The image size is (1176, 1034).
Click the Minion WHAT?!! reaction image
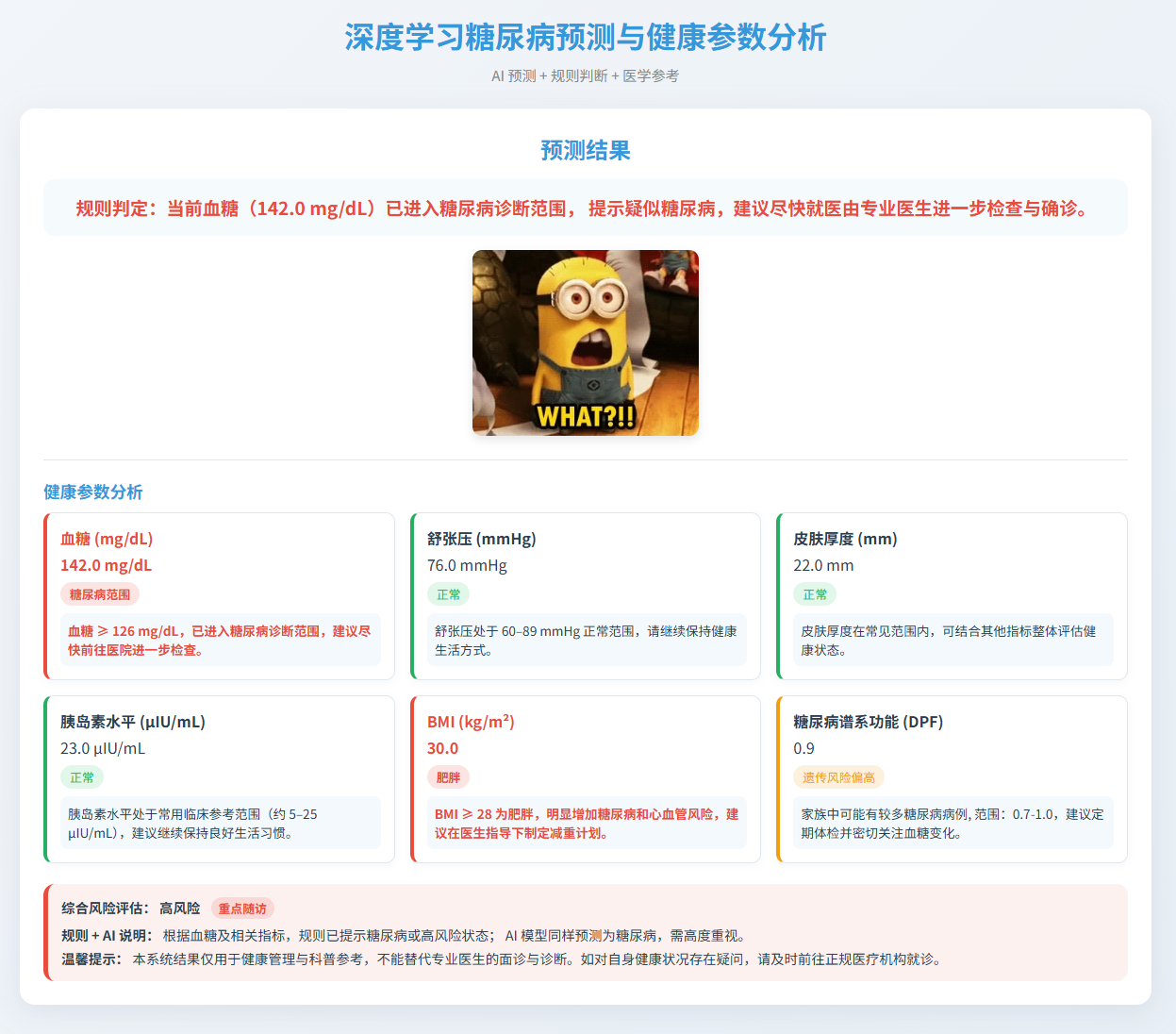click(x=585, y=342)
